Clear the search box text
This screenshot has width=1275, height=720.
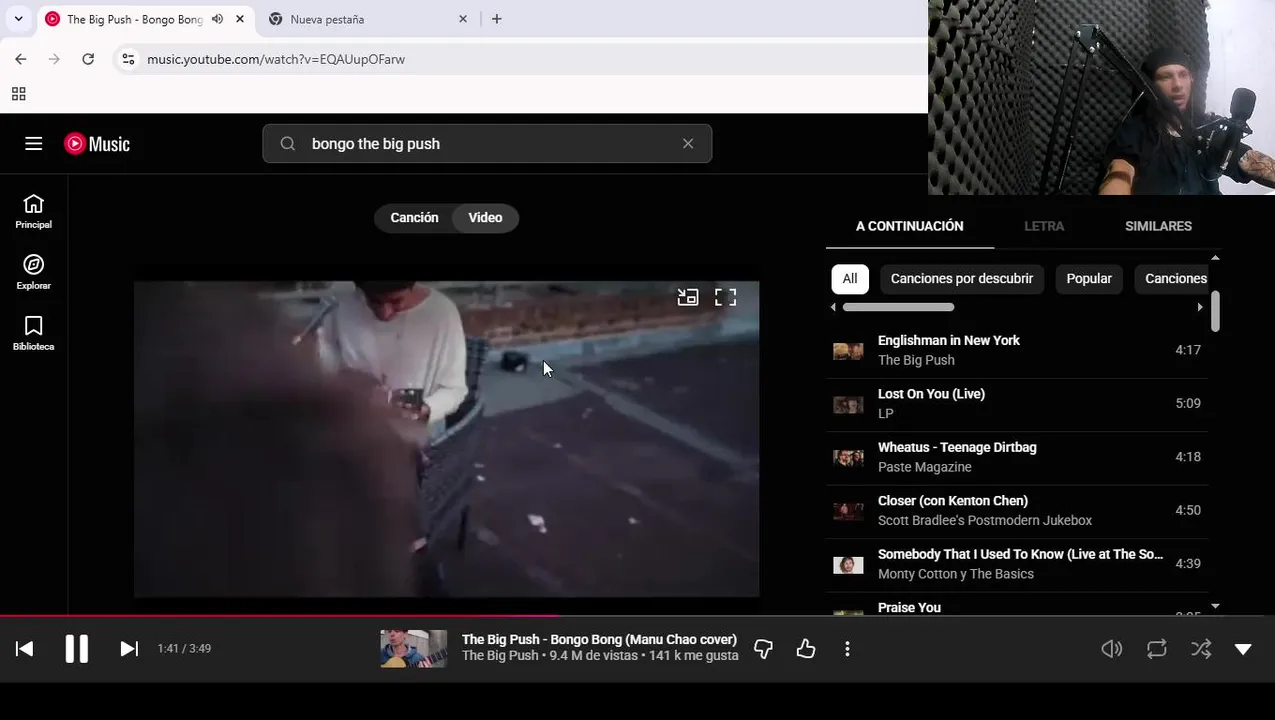point(688,144)
